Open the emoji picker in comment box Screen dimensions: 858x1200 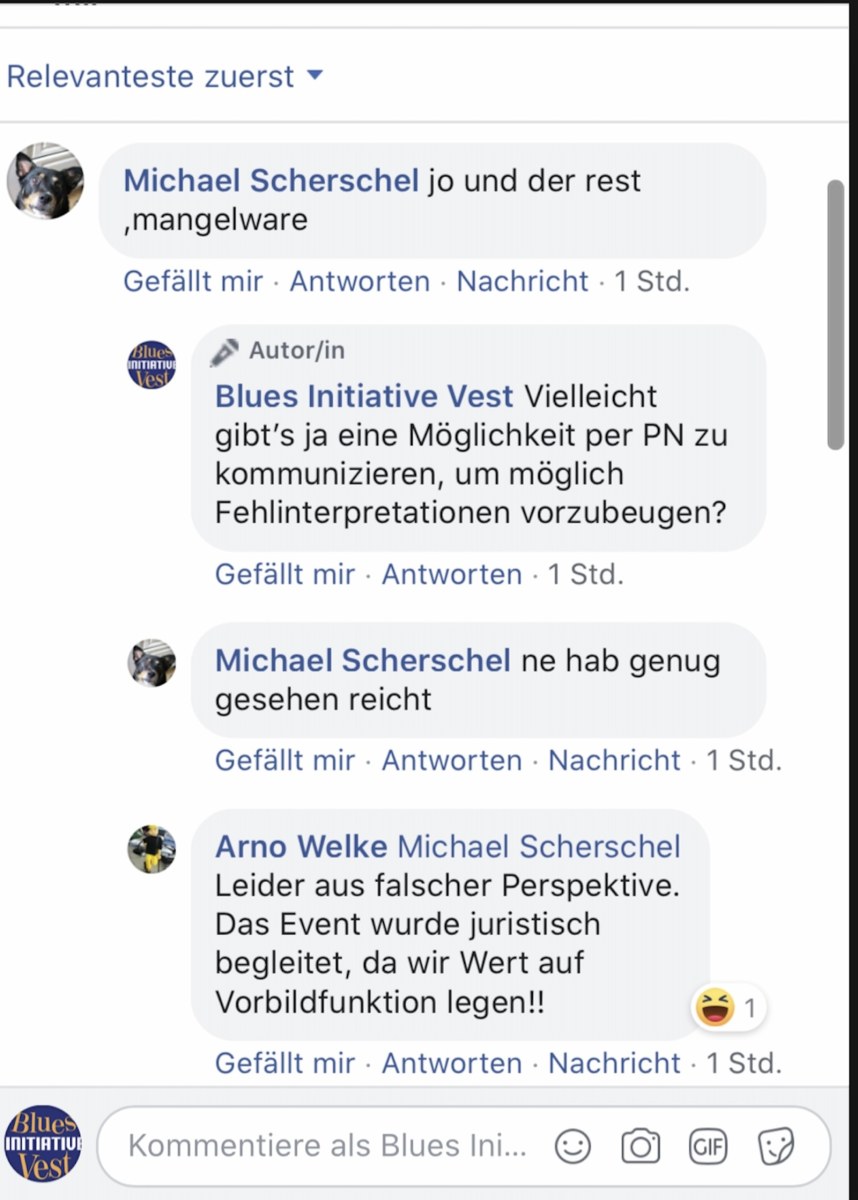click(x=573, y=1146)
